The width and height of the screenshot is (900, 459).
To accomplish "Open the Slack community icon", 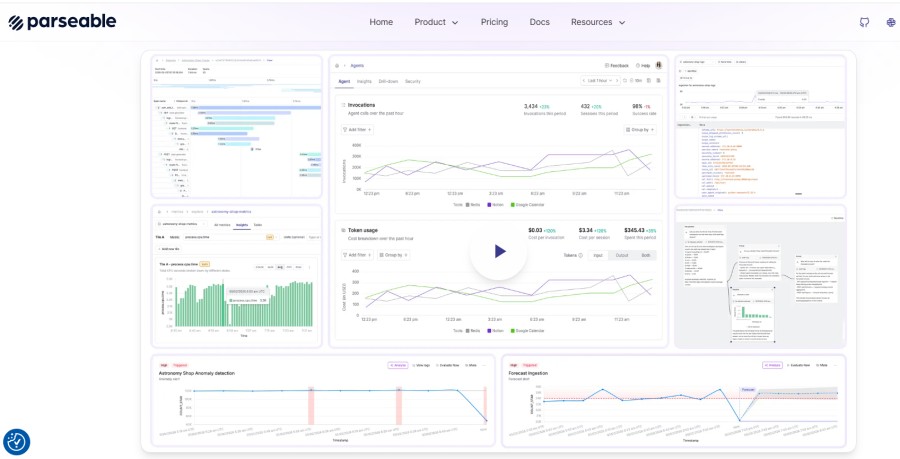I will 891,22.
